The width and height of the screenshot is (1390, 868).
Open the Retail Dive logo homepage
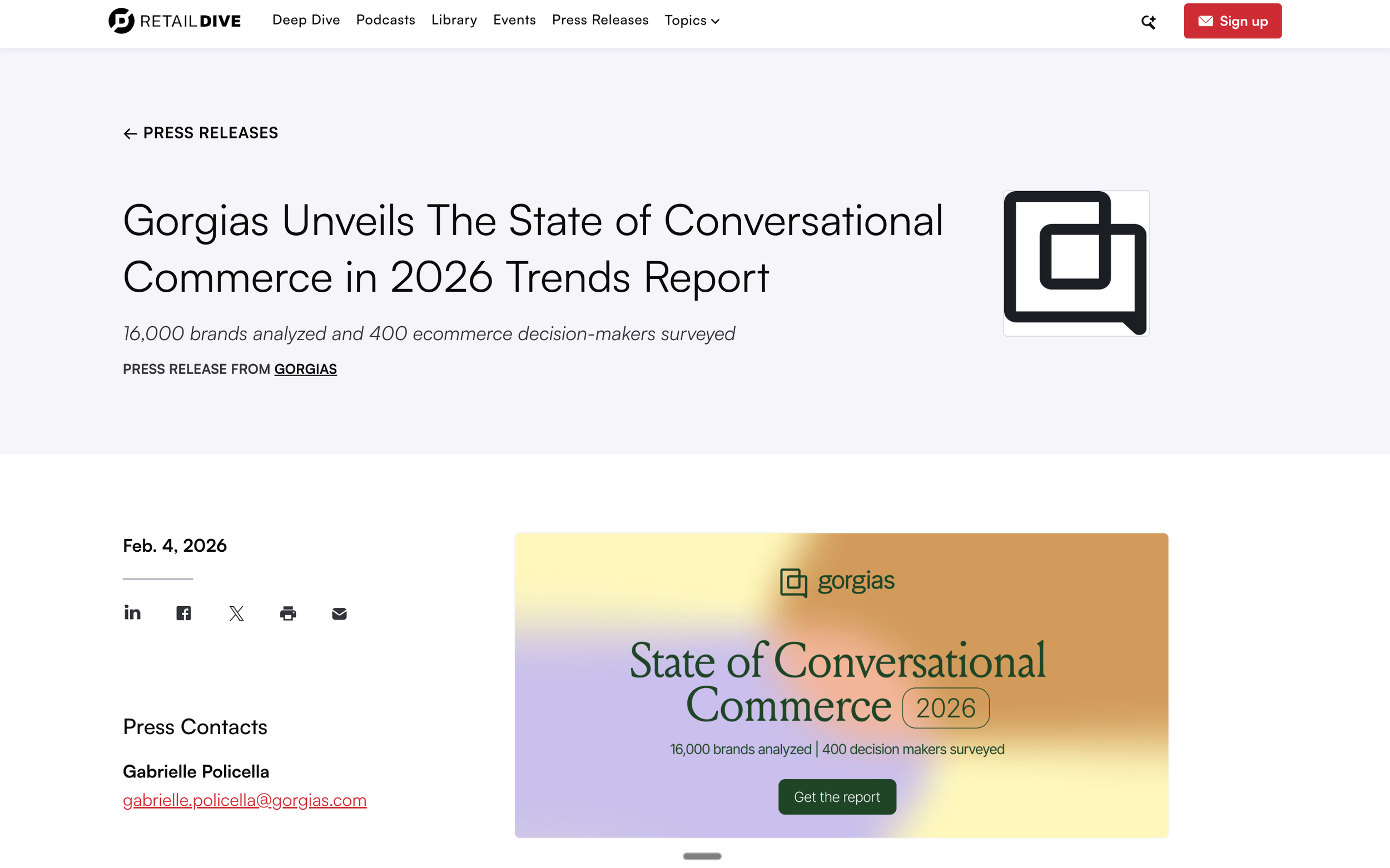pyautogui.click(x=175, y=21)
